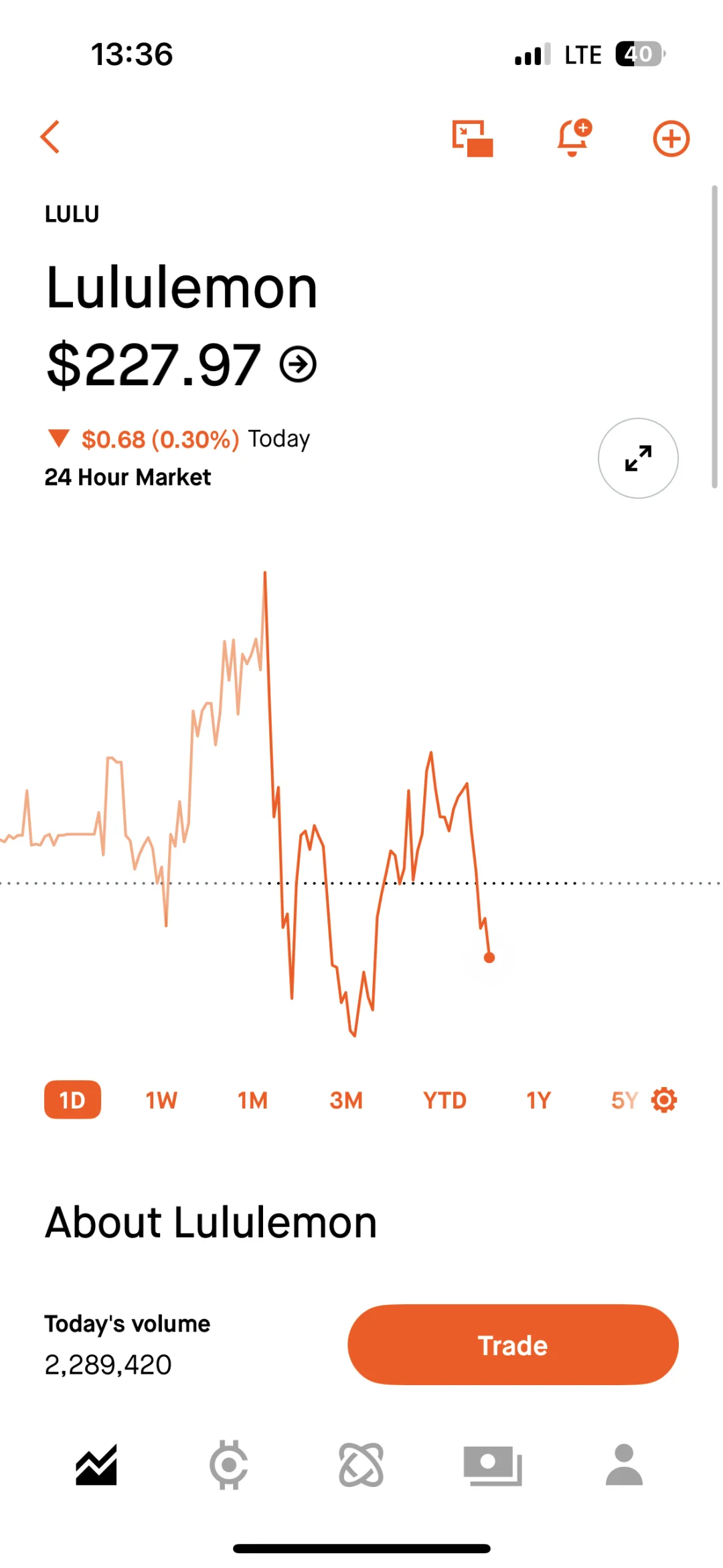This screenshot has height=1568, width=723.
Task: Tap the back arrow icon
Action: pos(50,137)
